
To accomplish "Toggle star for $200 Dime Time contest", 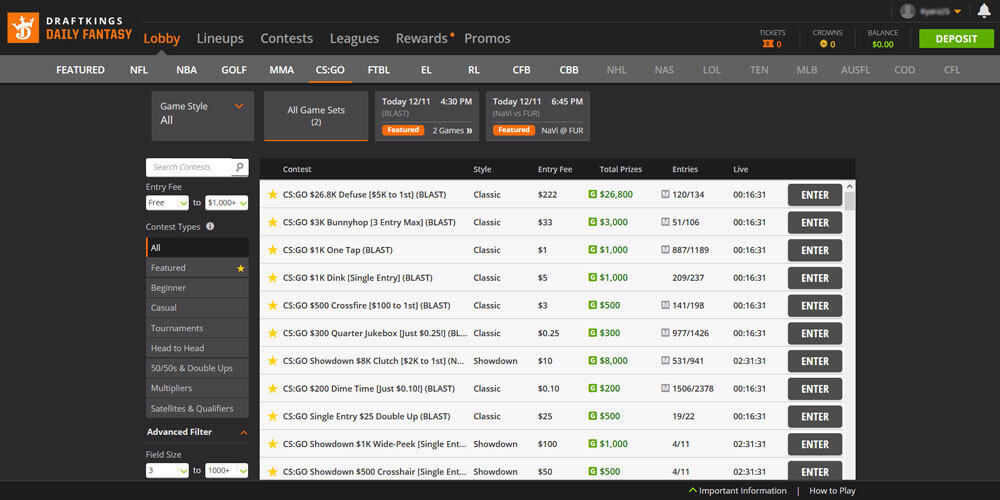I will 272,388.
